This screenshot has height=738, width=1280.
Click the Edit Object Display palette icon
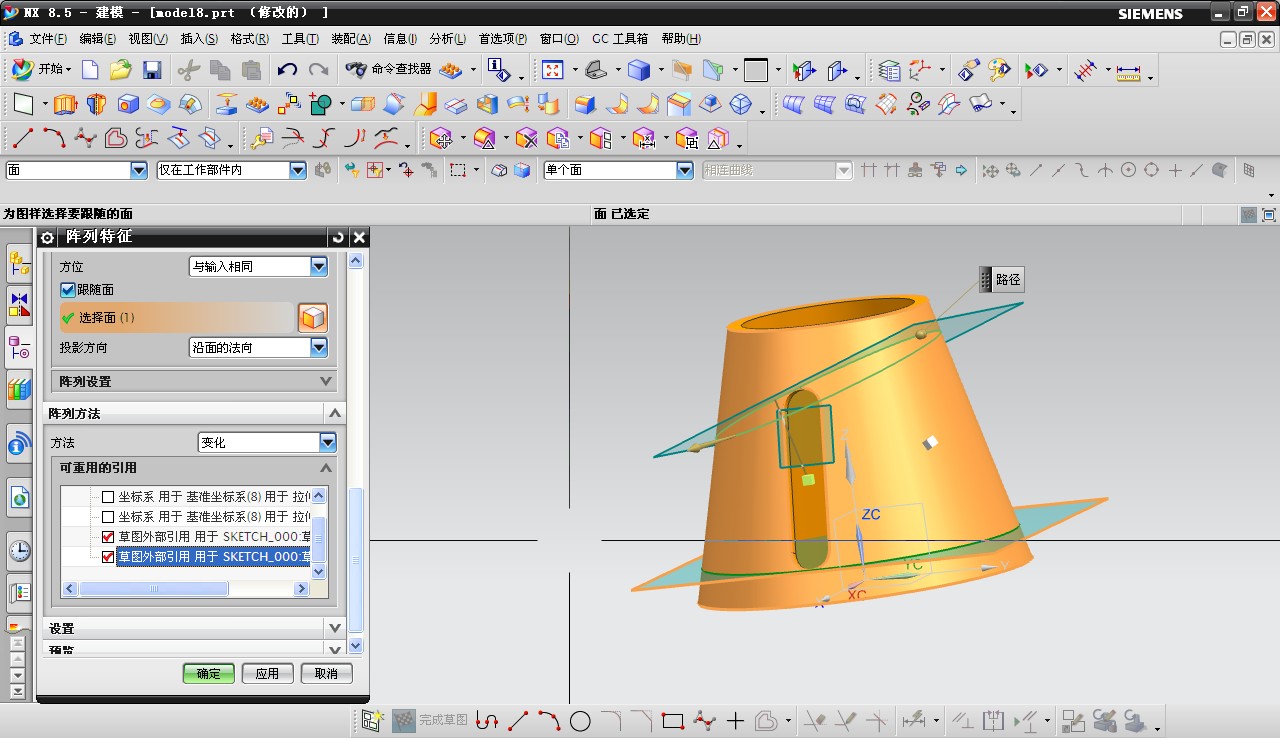pos(1000,70)
